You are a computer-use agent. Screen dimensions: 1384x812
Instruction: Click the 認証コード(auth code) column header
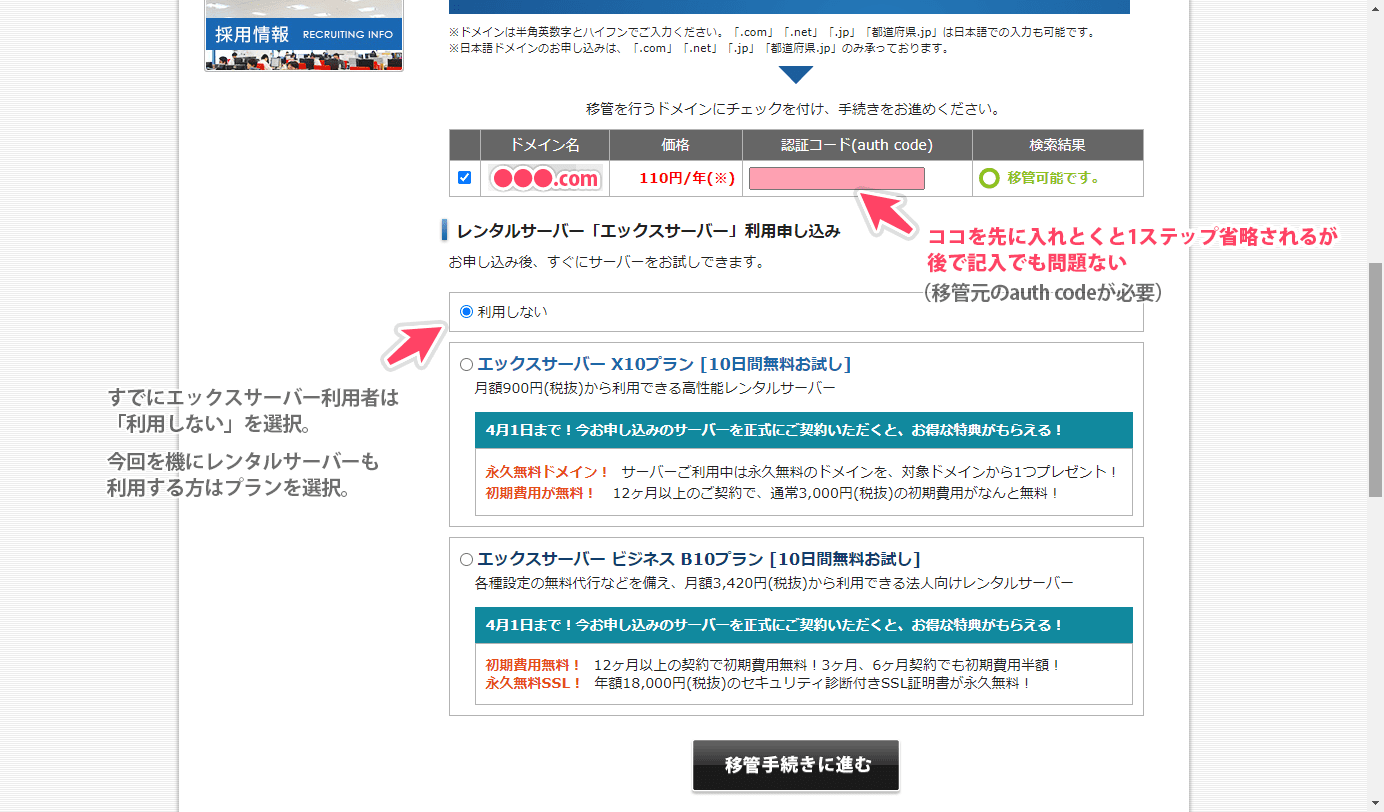coord(857,145)
